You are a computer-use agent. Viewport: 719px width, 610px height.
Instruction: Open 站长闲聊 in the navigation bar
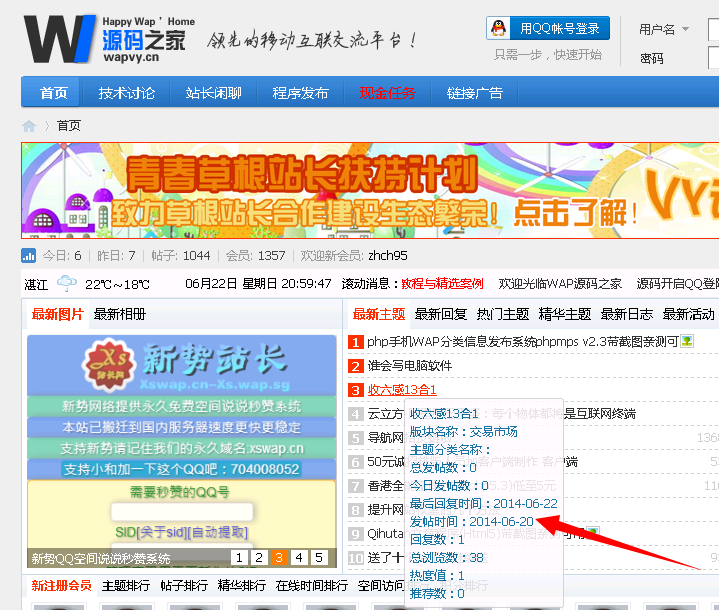[213, 93]
